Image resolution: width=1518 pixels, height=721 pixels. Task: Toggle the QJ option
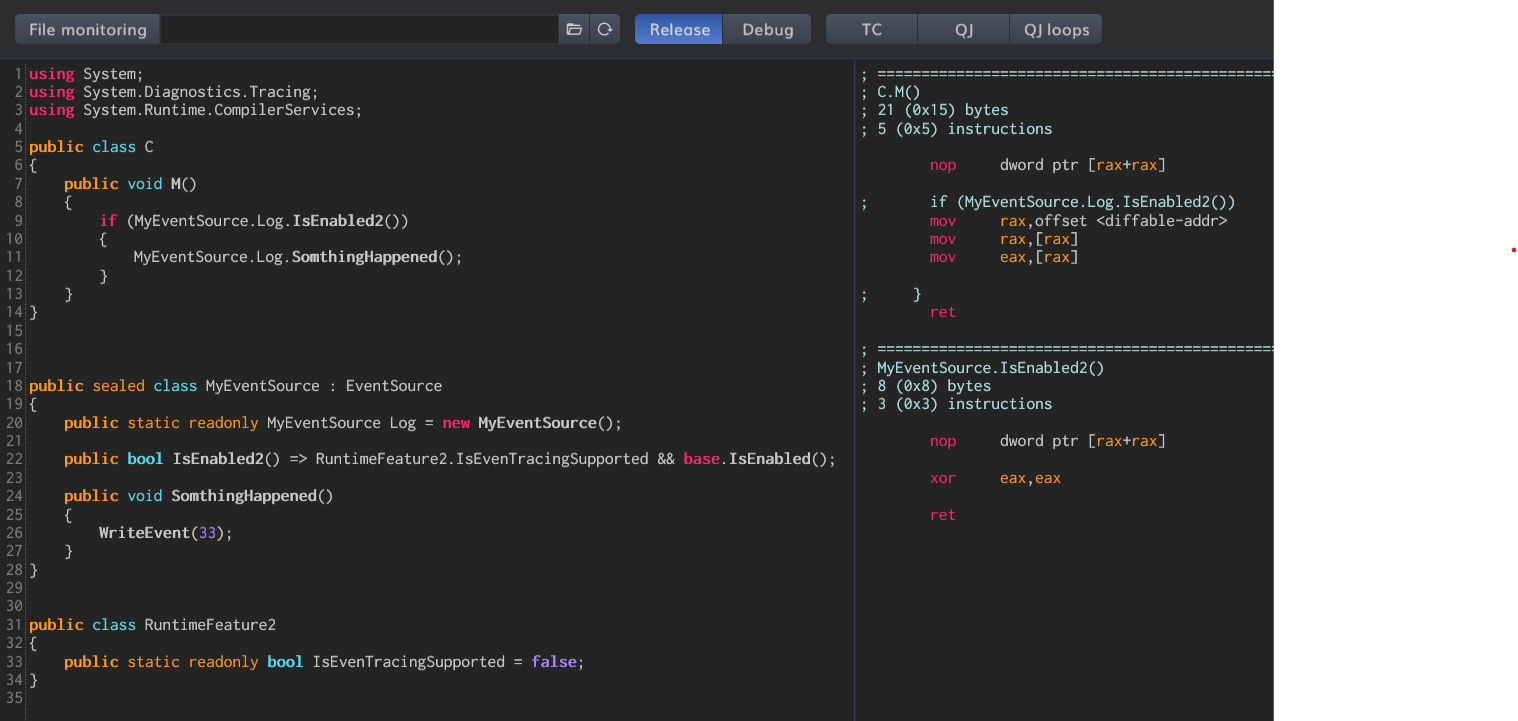coord(964,29)
